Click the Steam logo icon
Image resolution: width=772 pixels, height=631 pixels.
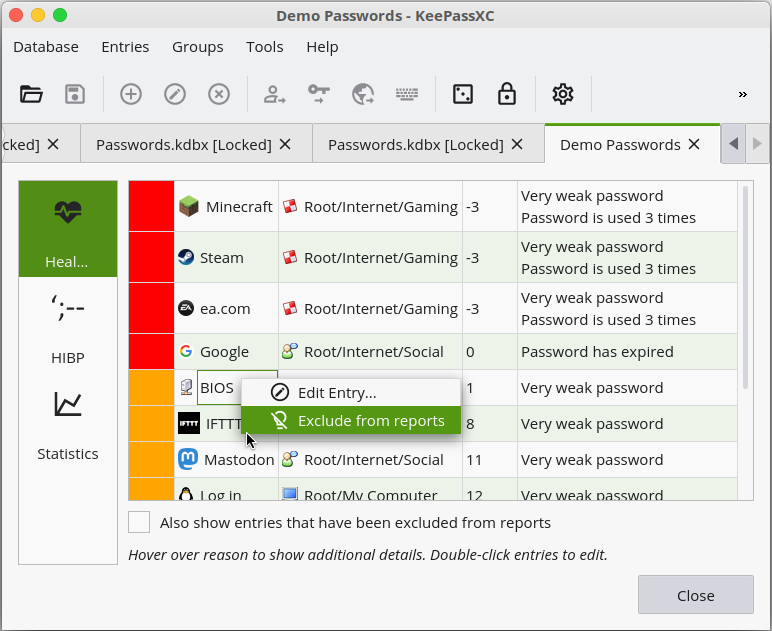(186, 257)
